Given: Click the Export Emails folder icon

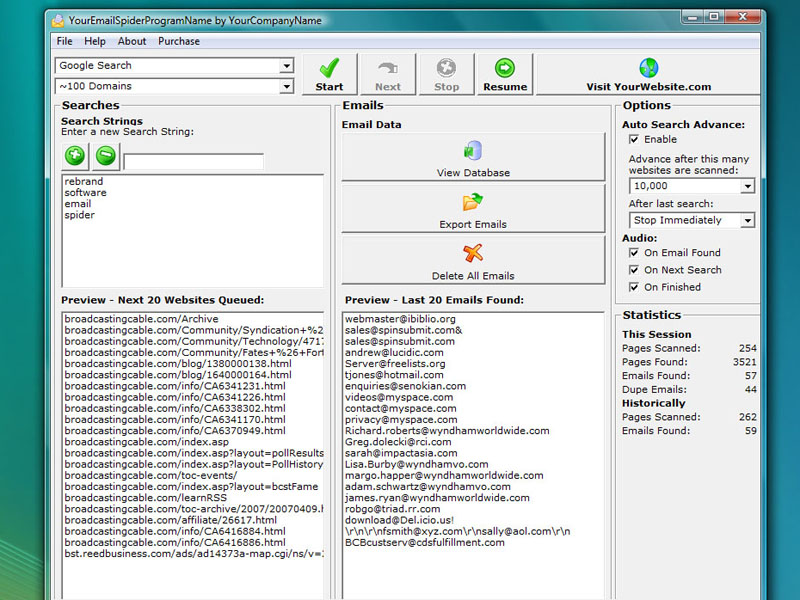Looking at the screenshot, I should tap(473, 202).
